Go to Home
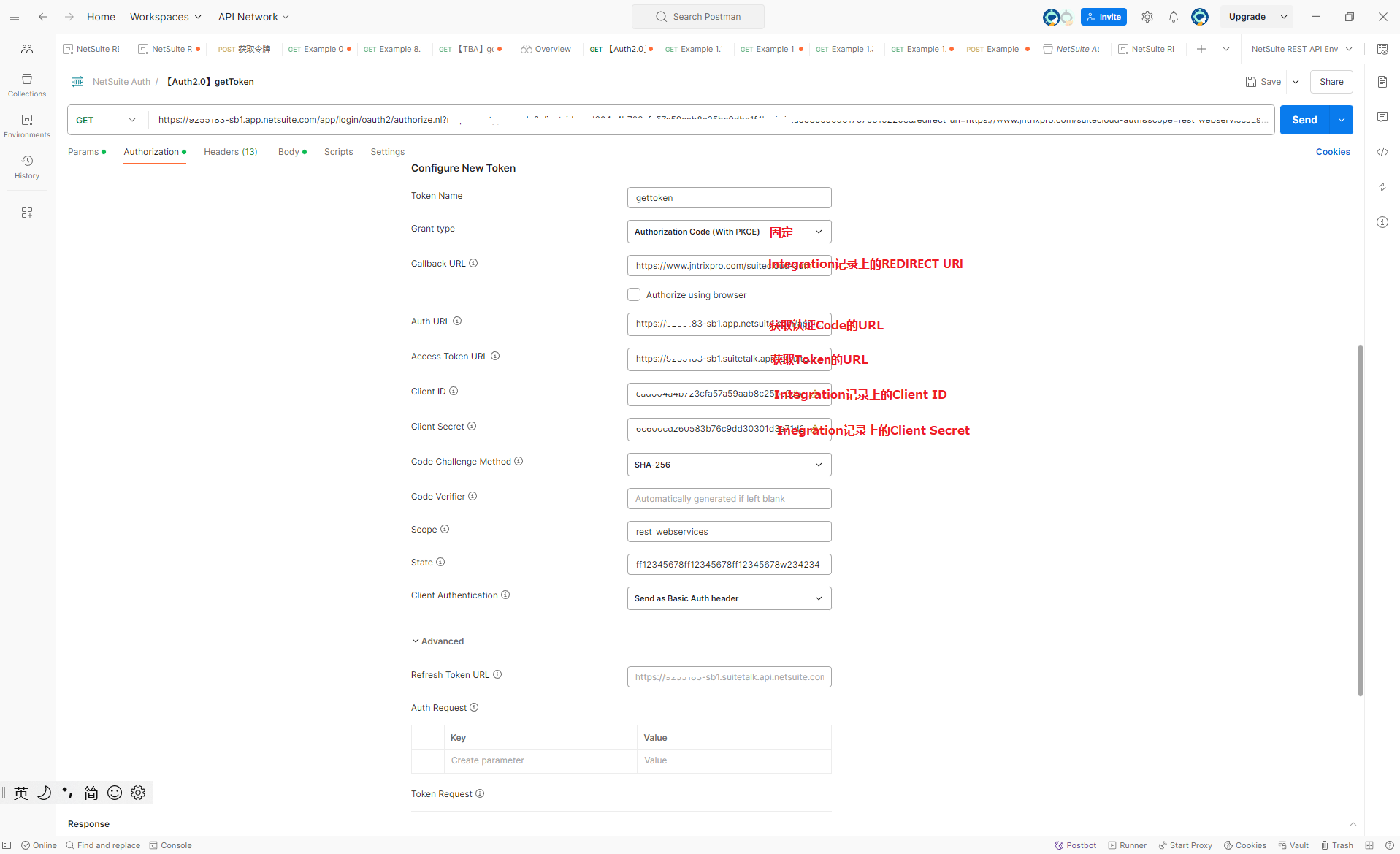Viewport: 1400px width, 854px height. pos(101,17)
